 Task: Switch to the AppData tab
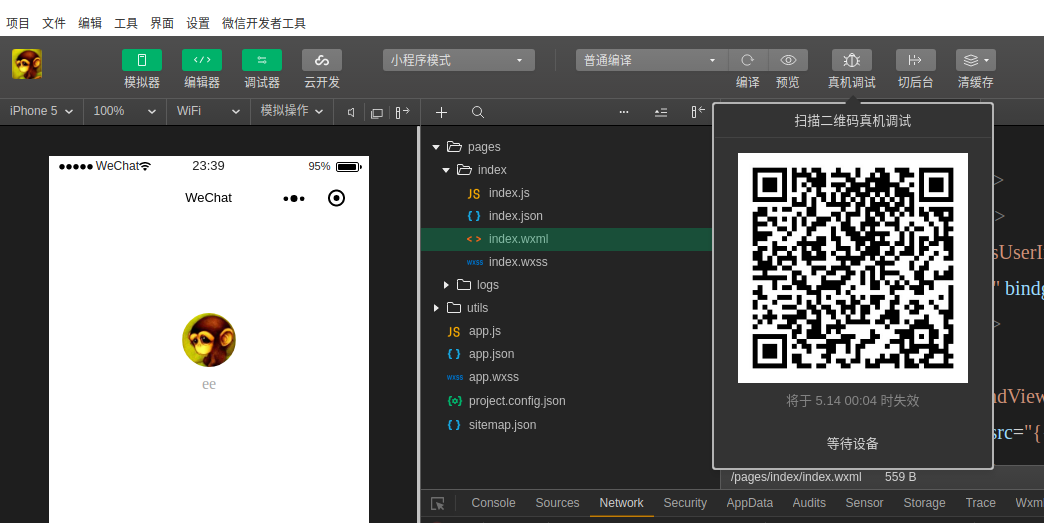coord(750,503)
